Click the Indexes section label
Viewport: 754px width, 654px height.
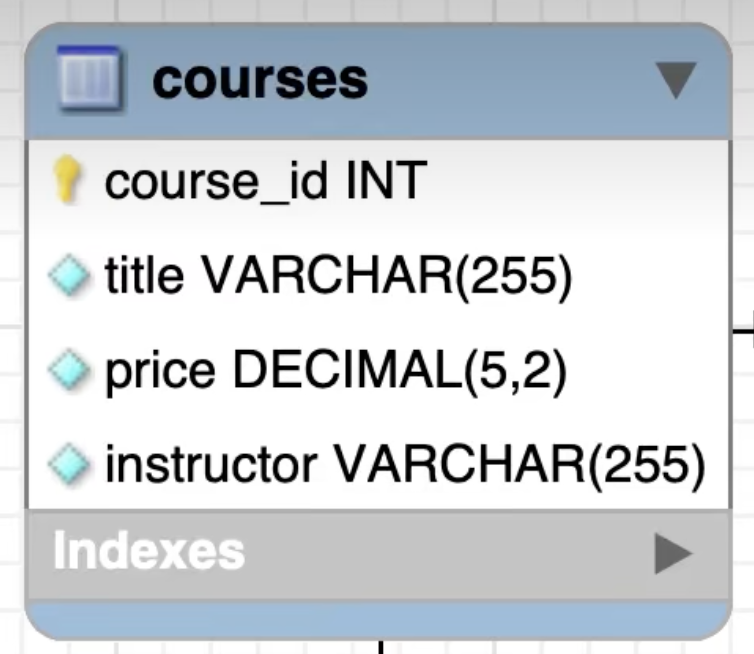pos(148,552)
